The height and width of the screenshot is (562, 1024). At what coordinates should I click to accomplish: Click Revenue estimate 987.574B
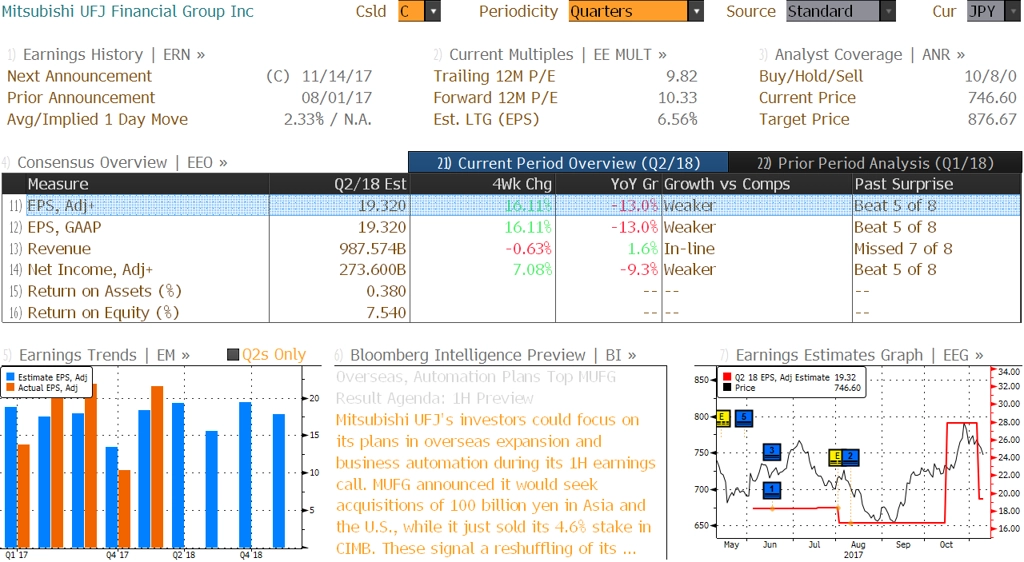[x=372, y=249]
